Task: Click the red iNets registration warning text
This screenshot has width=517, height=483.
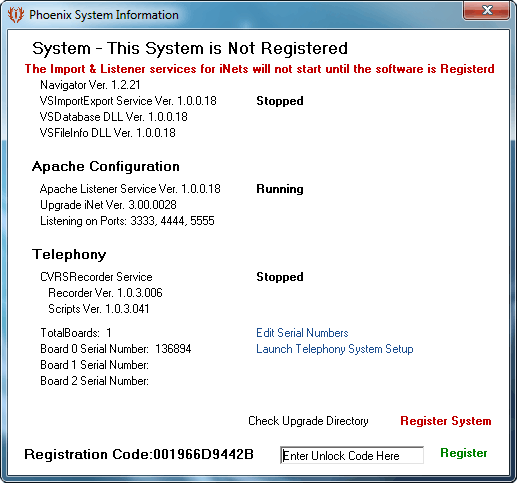Action: coord(259,69)
